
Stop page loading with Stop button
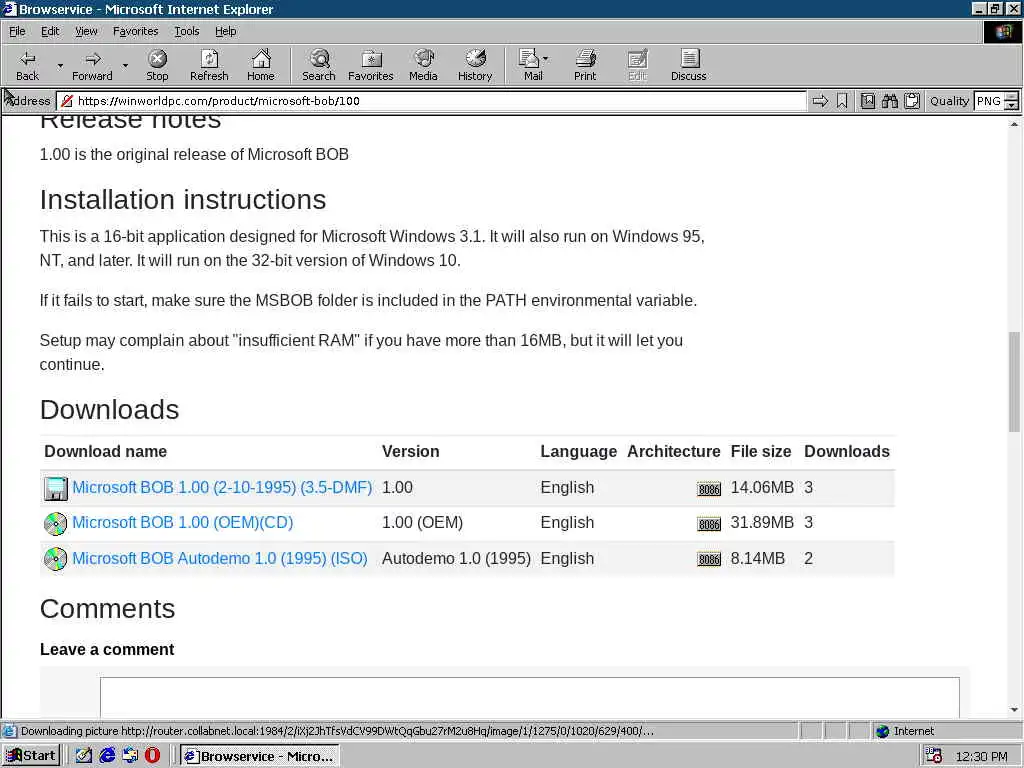157,65
